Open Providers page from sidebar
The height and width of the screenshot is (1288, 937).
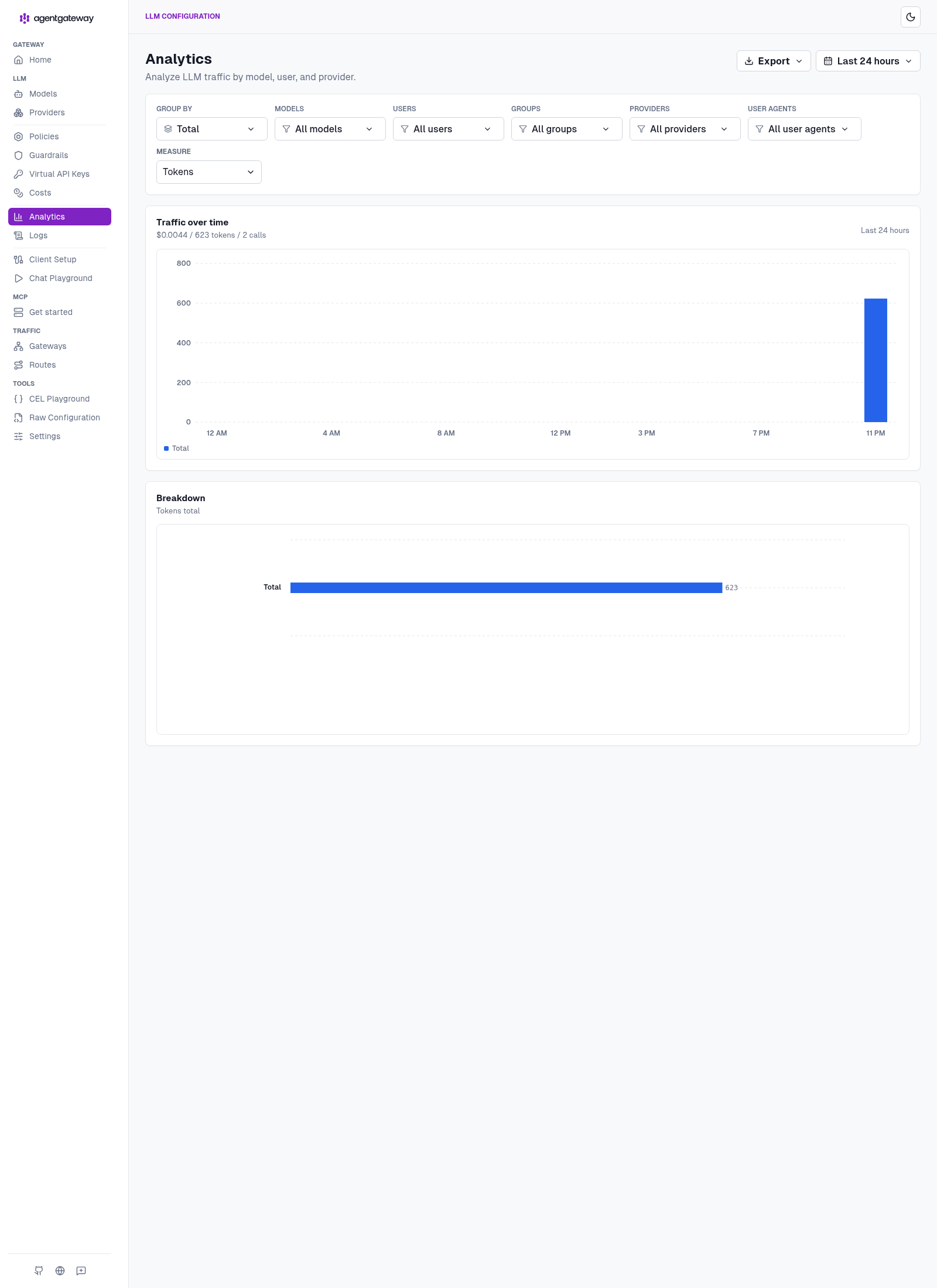pos(60,112)
